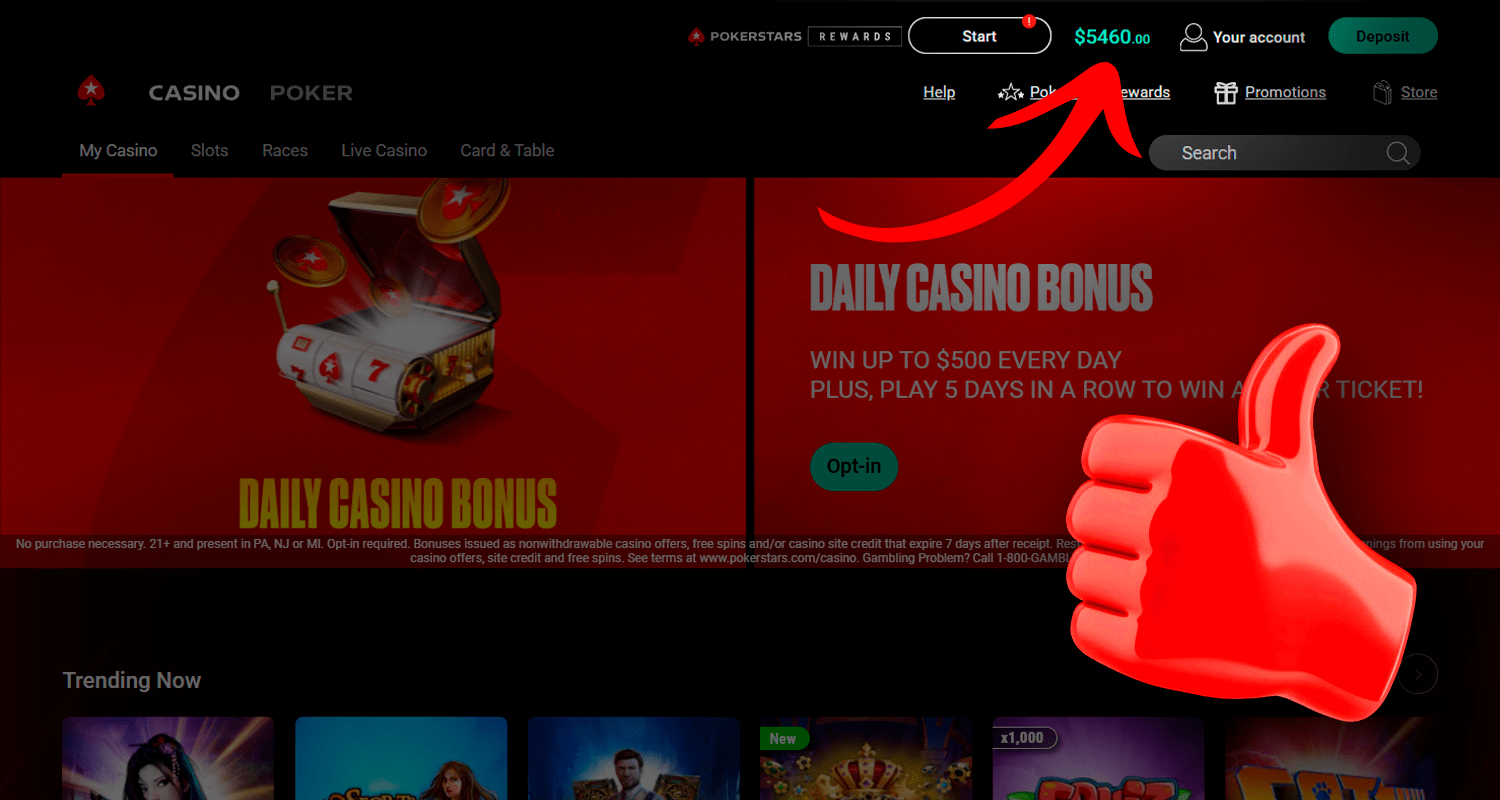The width and height of the screenshot is (1500, 800).
Task: Click the red notification badge on Start
Action: [x=1029, y=21]
